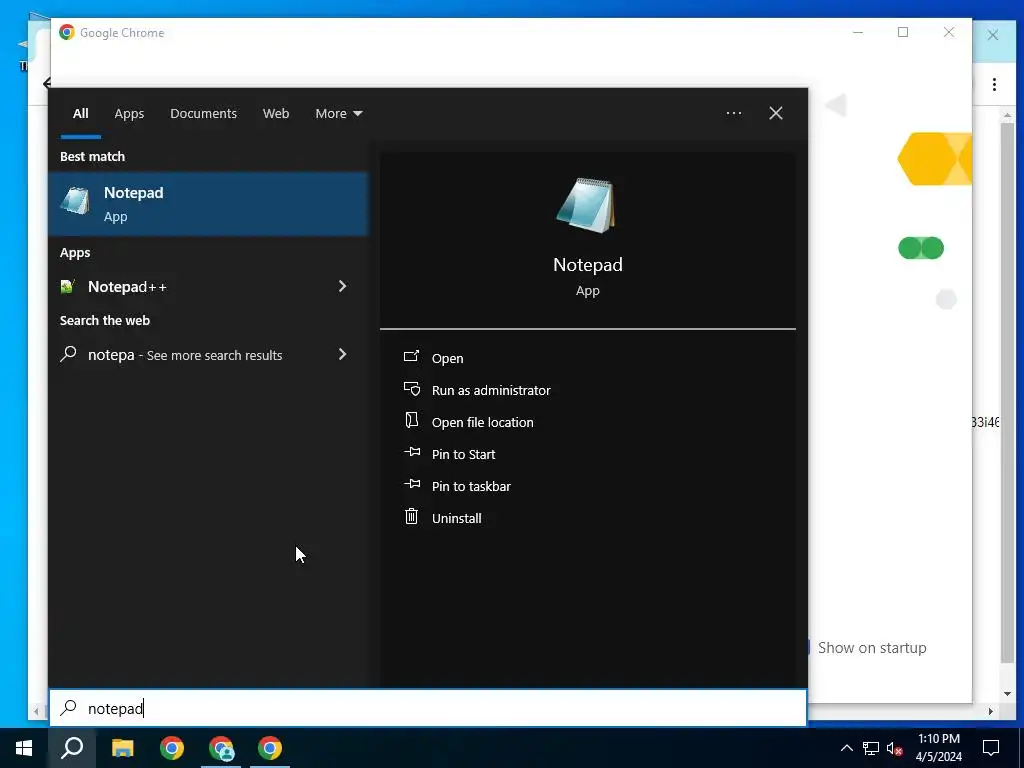Click the search box containing 'notepad'
Screen dimensions: 1024x768
click(x=428, y=708)
